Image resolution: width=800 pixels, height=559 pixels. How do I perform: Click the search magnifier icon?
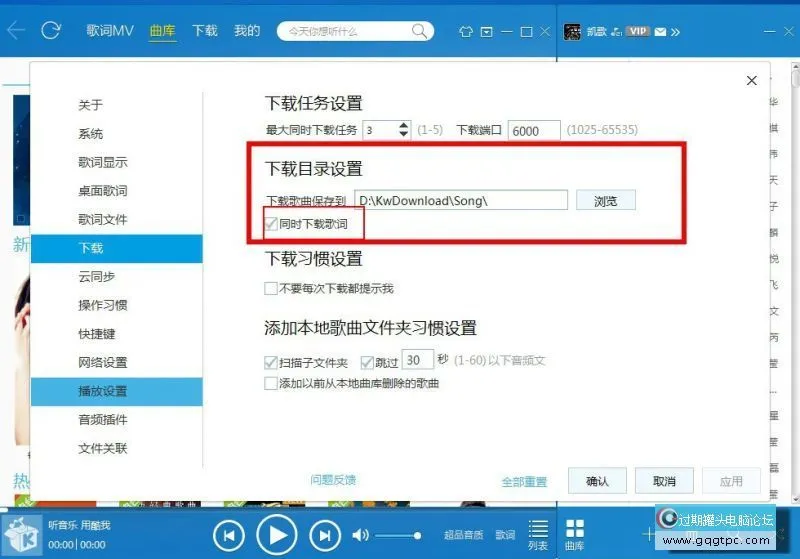(419, 31)
